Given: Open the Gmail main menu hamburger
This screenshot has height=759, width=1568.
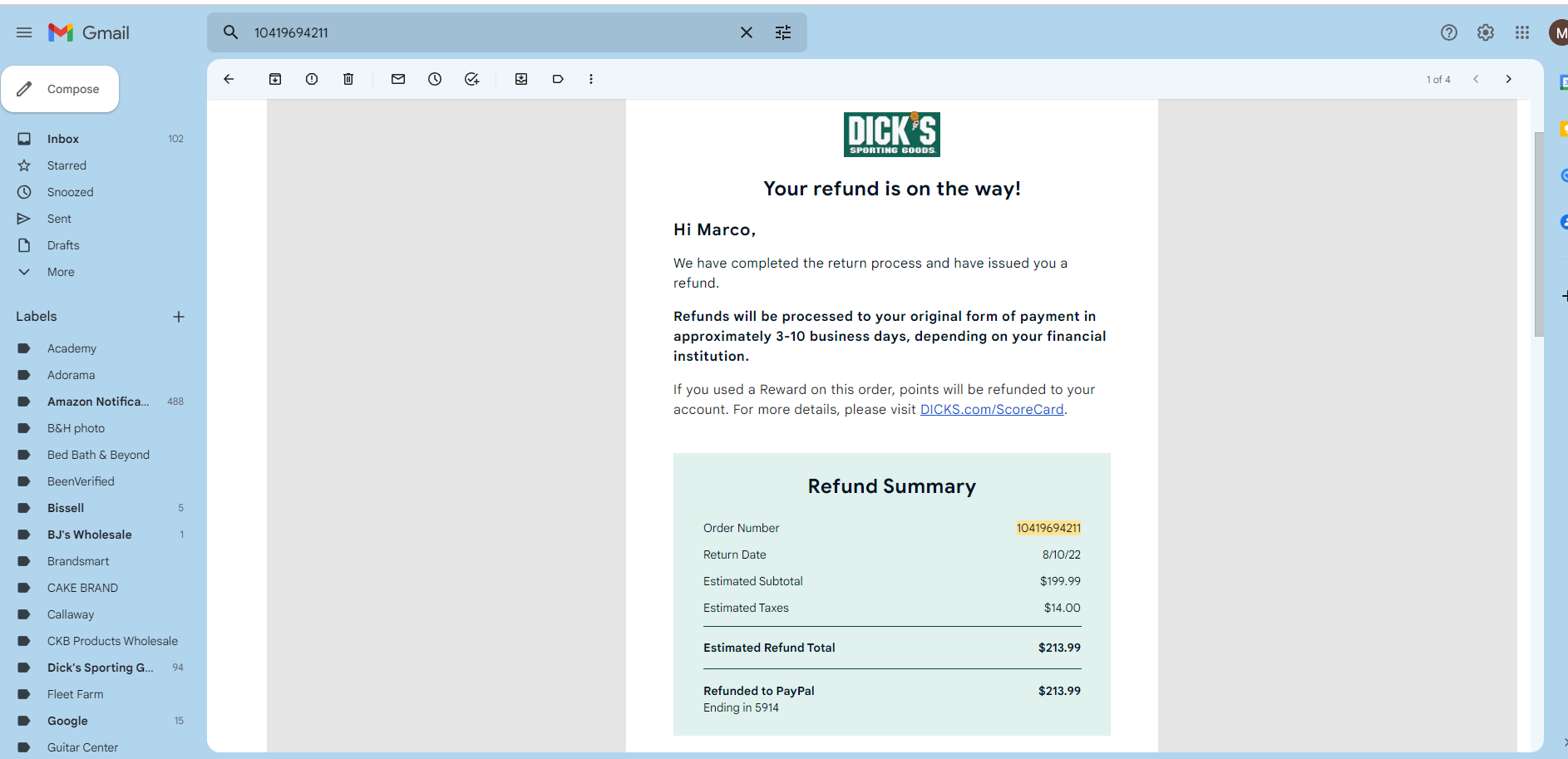Looking at the screenshot, I should point(24,32).
